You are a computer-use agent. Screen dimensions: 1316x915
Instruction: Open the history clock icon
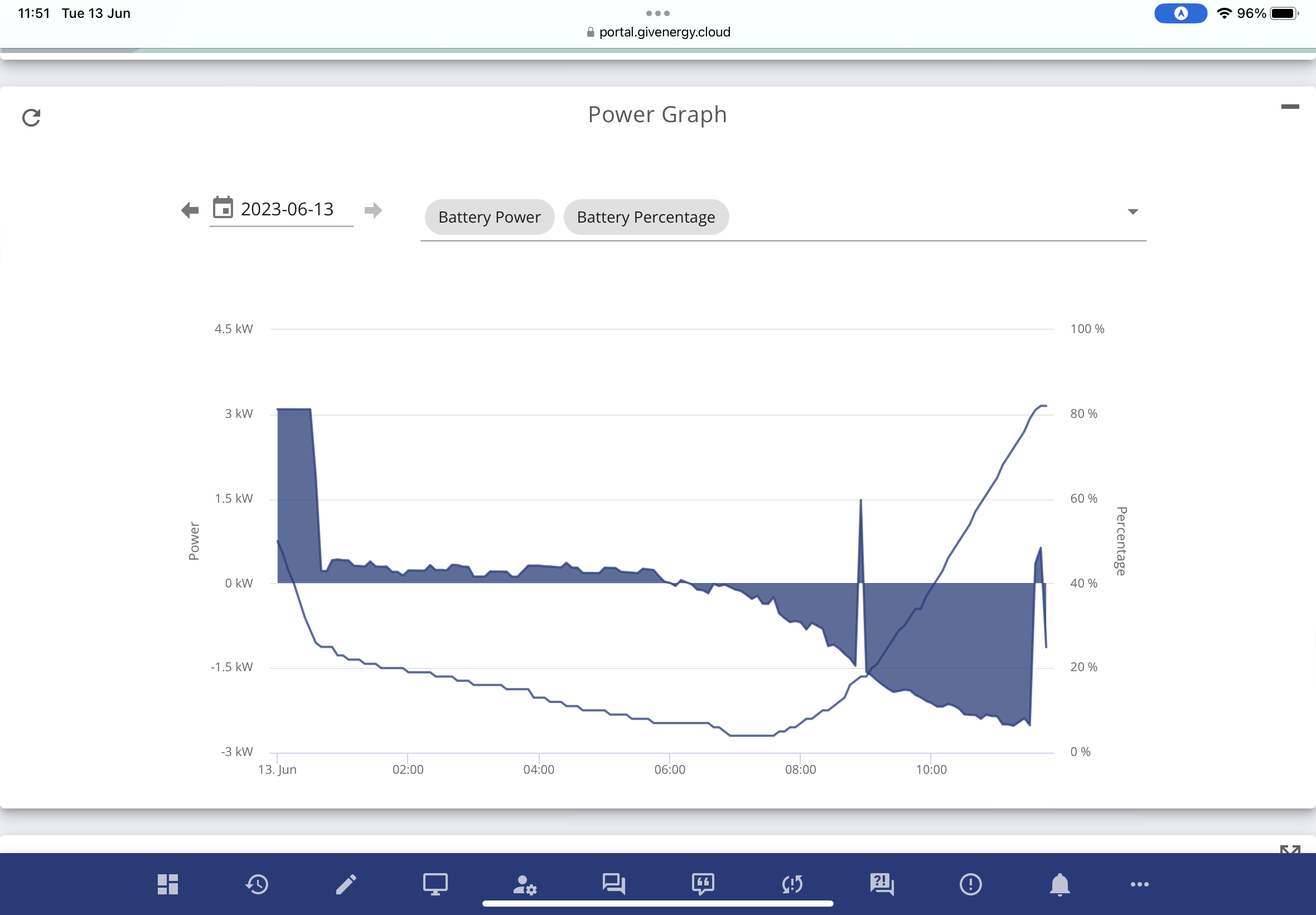(257, 884)
